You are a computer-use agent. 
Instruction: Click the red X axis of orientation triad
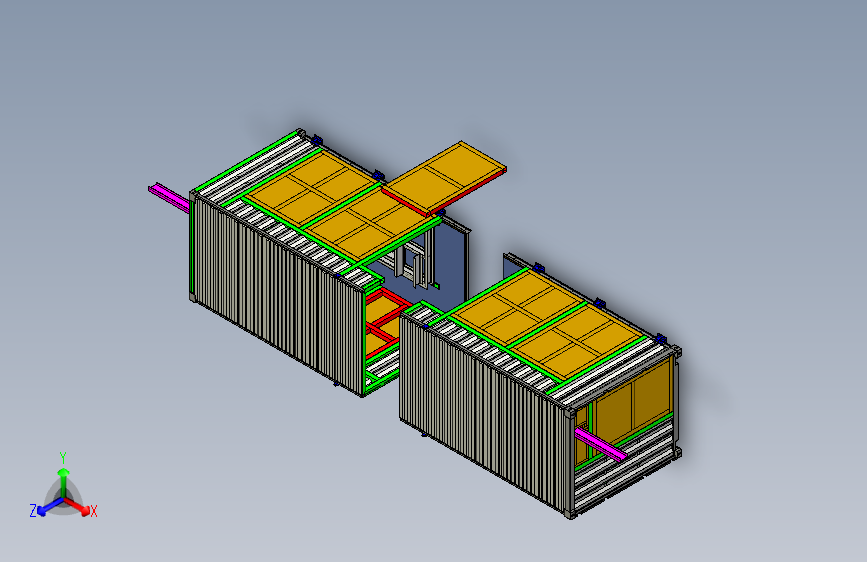pyautogui.click(x=79, y=506)
